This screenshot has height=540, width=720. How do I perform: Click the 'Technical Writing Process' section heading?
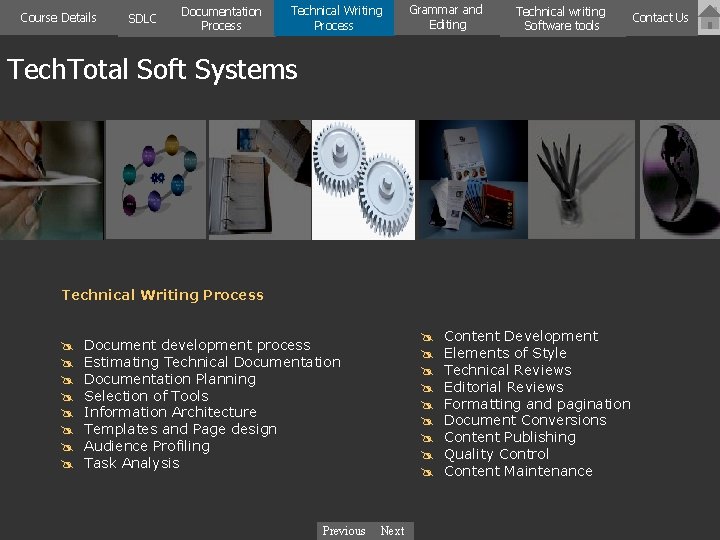tap(163, 295)
